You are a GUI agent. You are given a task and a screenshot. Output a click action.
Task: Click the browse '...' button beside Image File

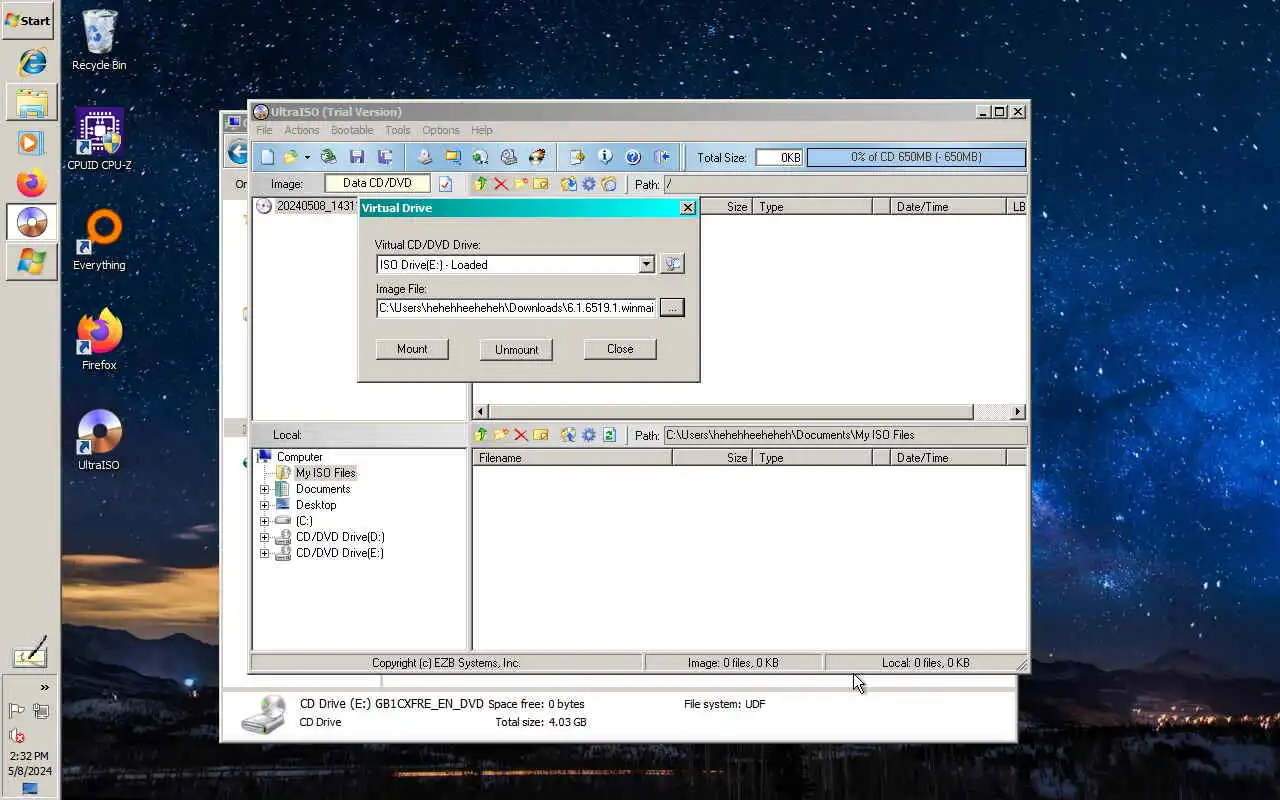(672, 308)
